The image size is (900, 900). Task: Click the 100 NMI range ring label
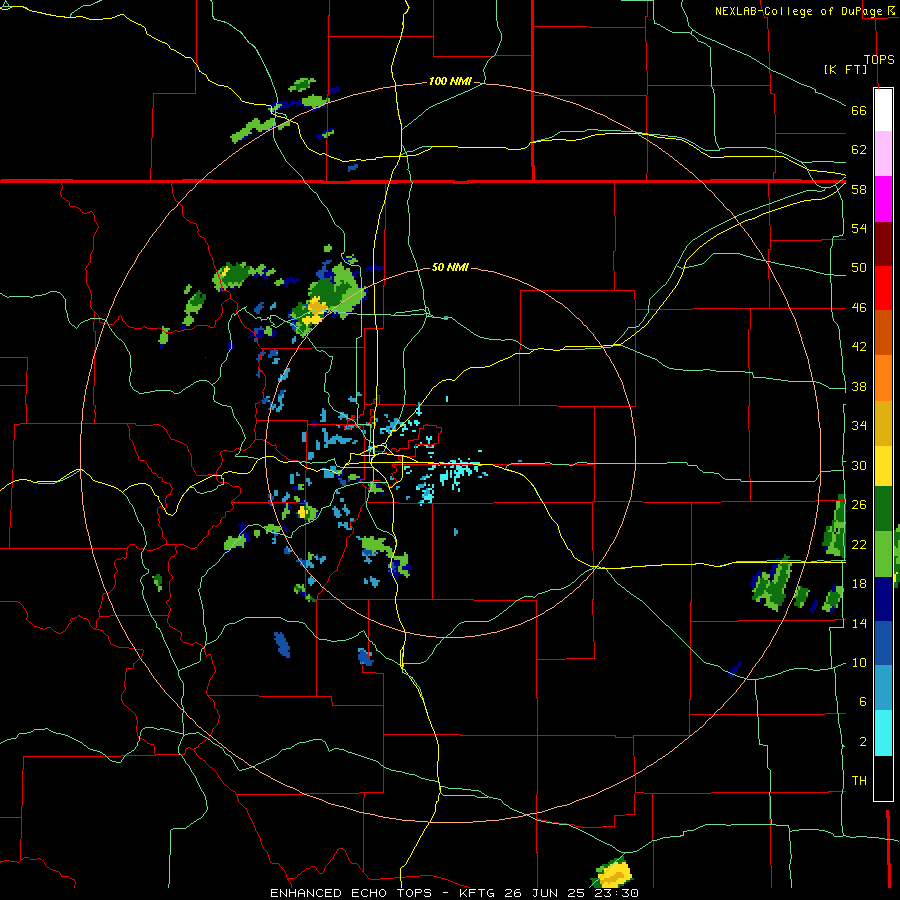tap(450, 82)
